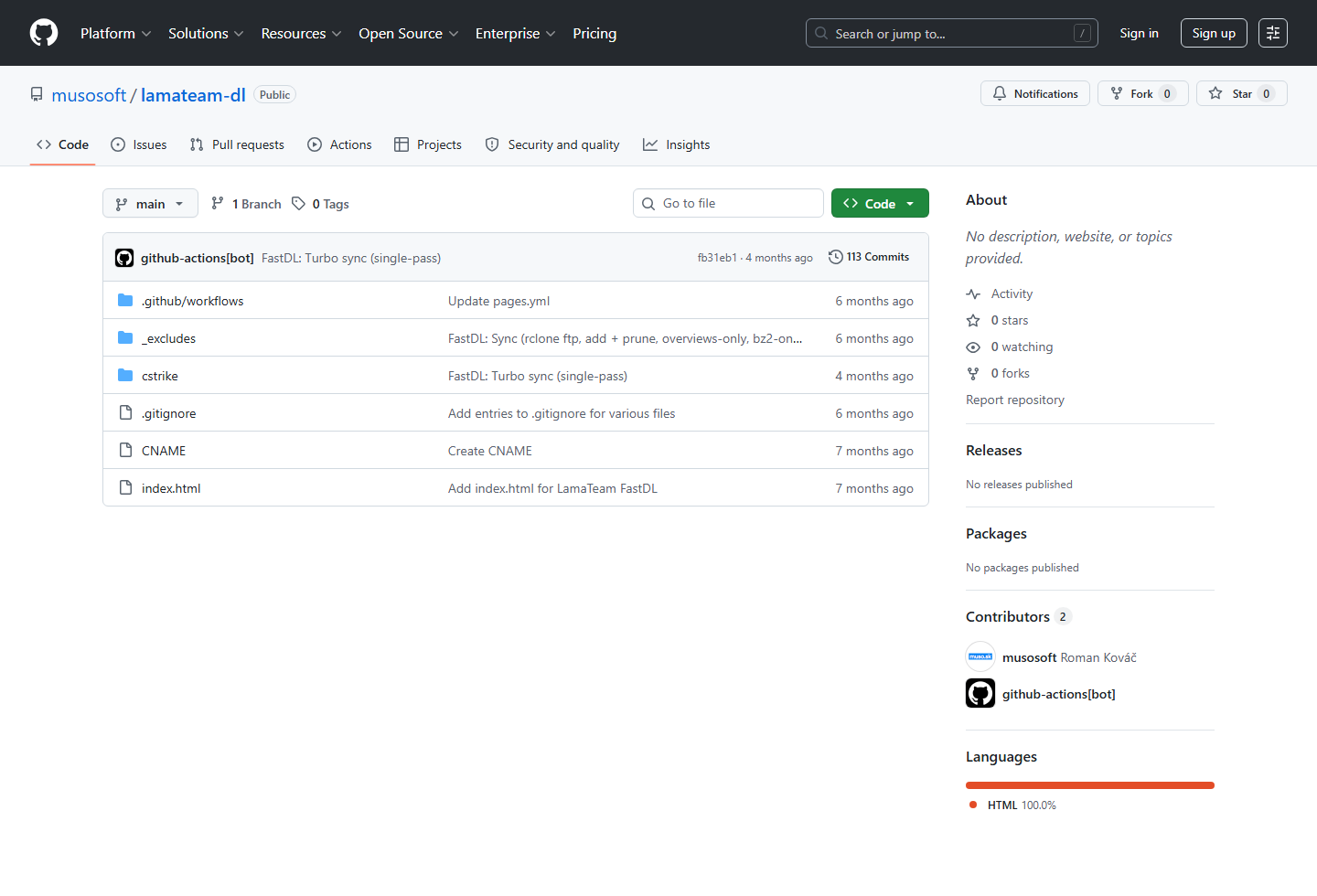The image size is (1317, 896).
Task: Open the Pricing page
Action: point(594,33)
